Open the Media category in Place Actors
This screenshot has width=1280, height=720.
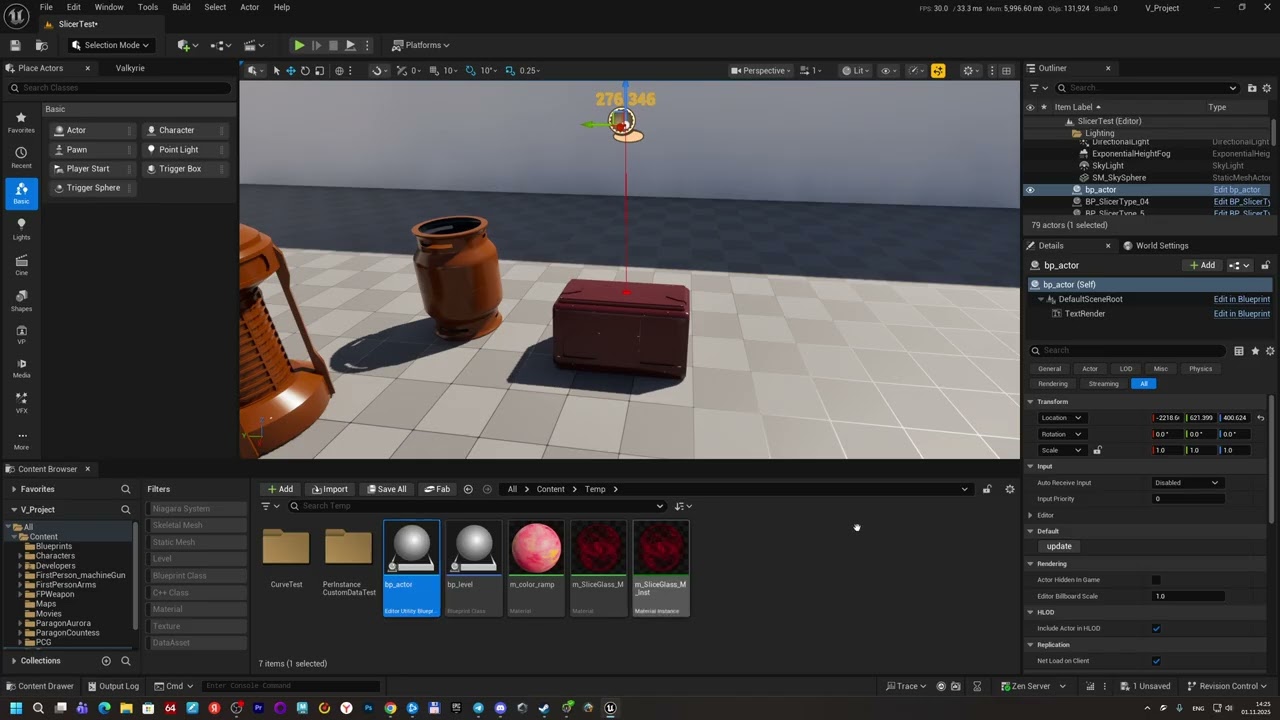(x=21, y=367)
